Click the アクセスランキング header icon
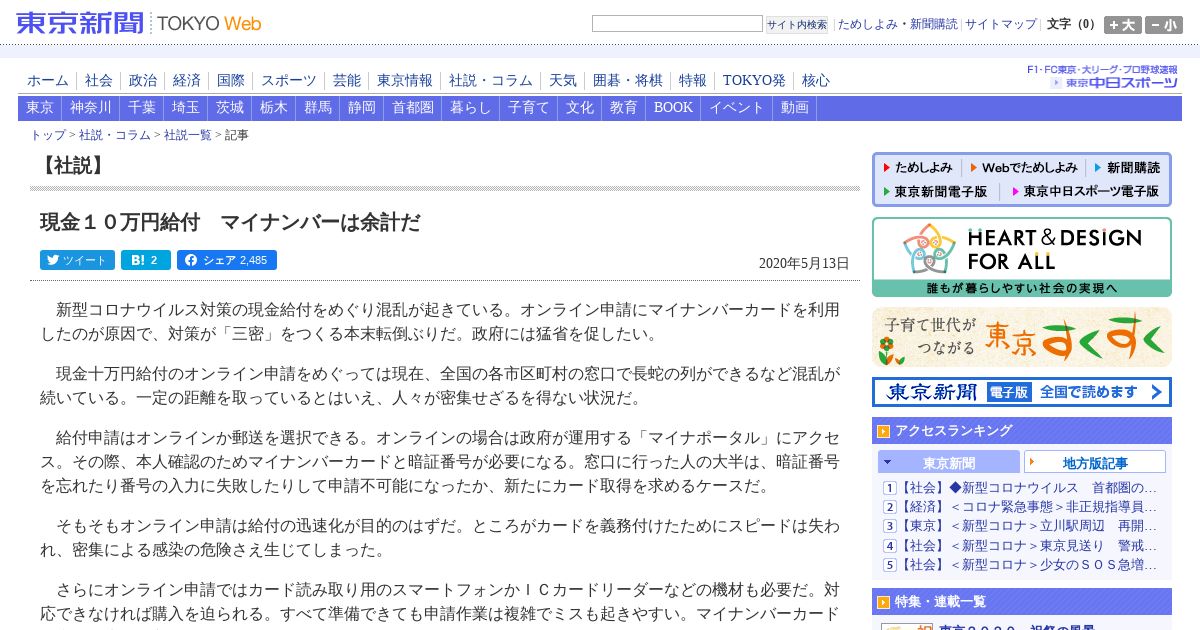 (x=883, y=431)
